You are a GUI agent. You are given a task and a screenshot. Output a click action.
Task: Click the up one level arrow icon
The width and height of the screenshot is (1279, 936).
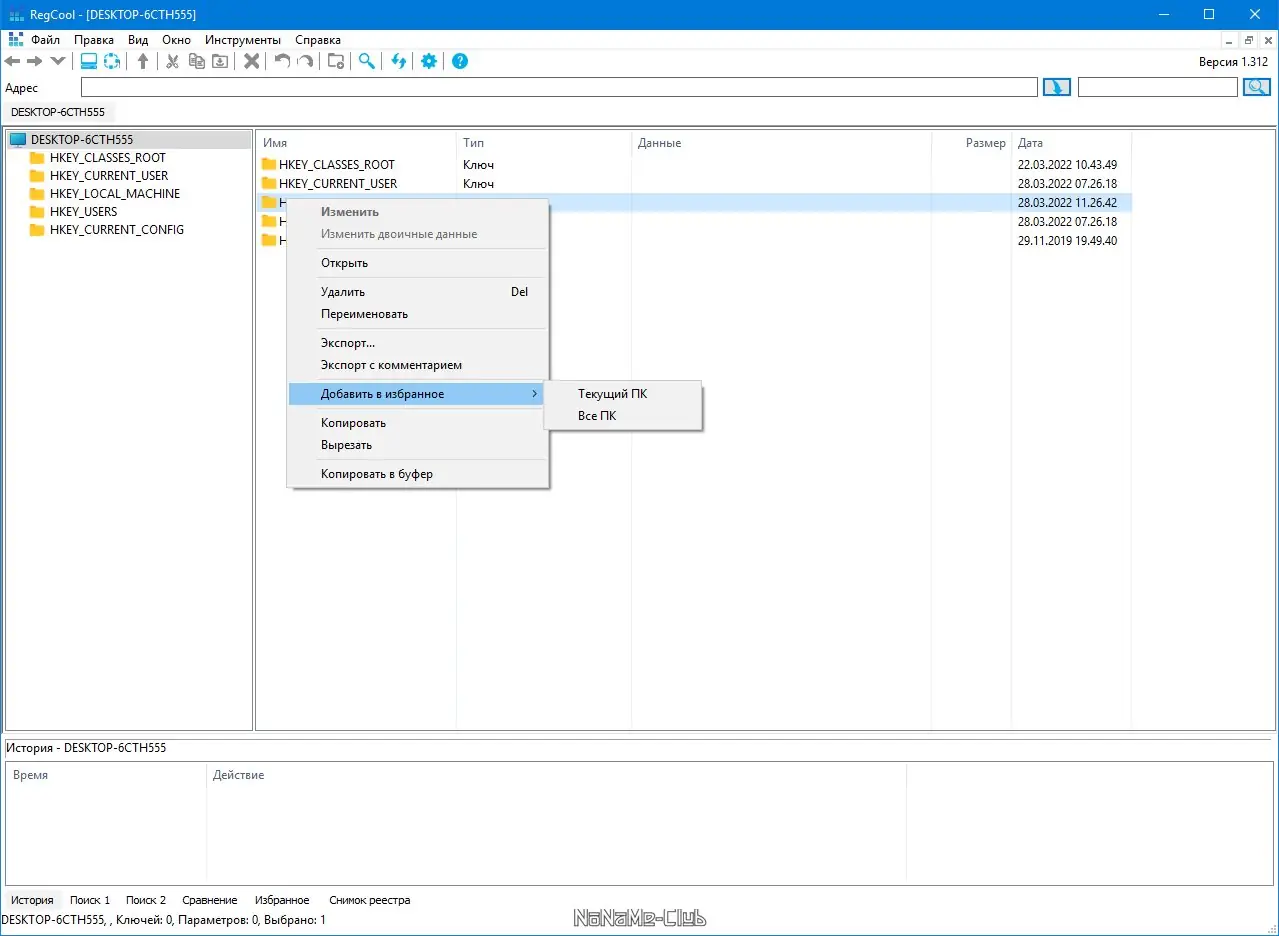click(x=143, y=61)
